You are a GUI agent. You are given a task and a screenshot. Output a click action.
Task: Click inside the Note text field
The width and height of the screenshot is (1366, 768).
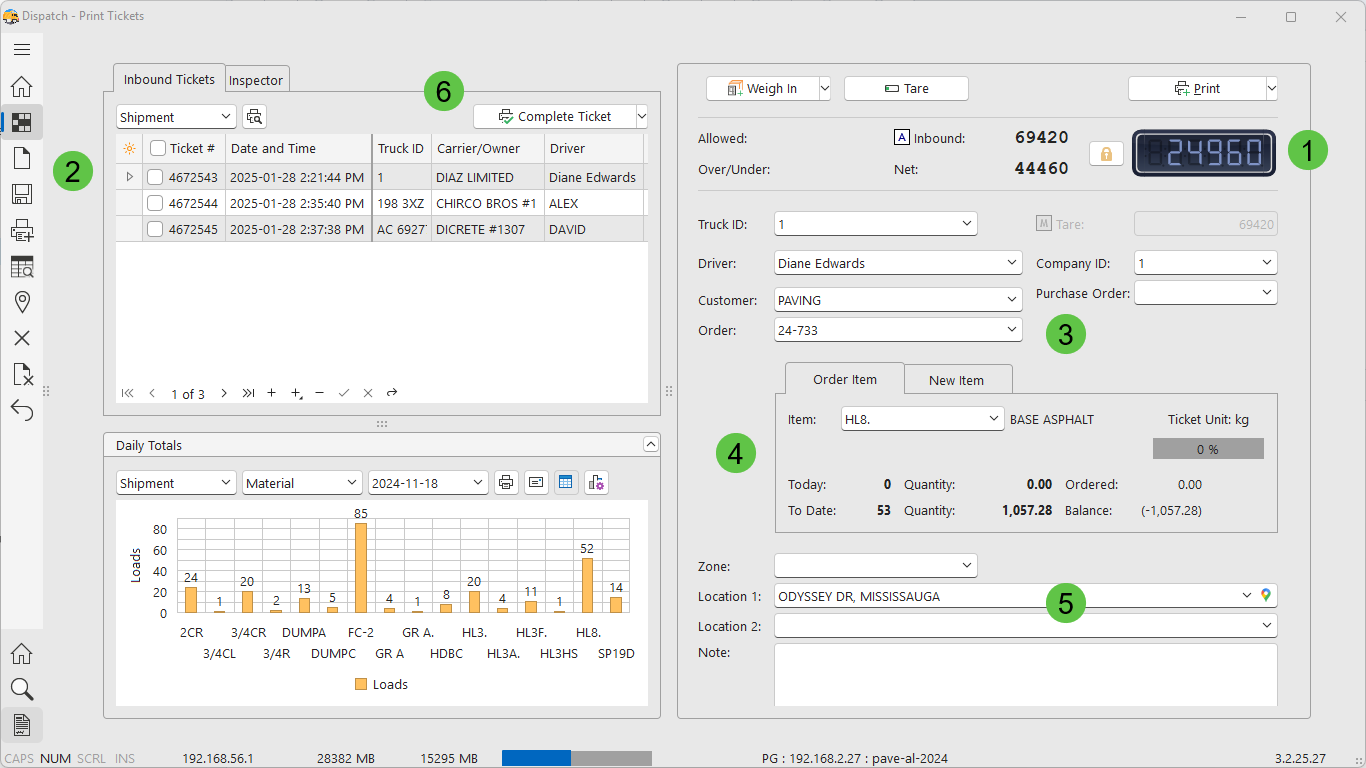click(1025, 674)
